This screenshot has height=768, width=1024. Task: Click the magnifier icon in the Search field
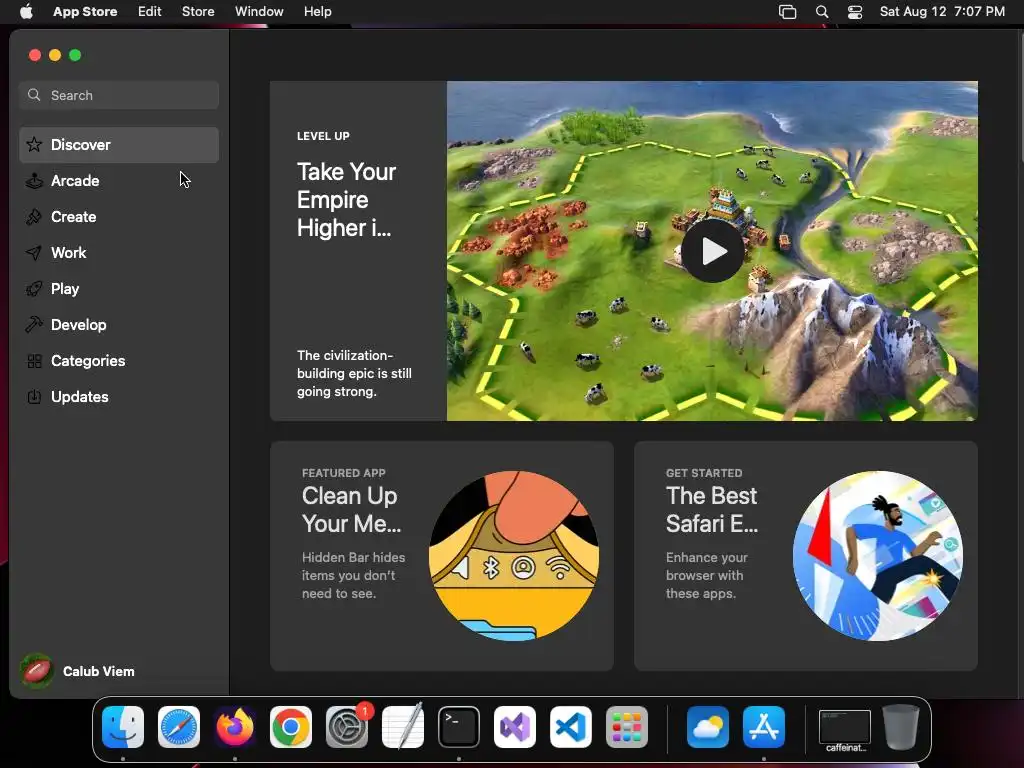pyautogui.click(x=34, y=95)
